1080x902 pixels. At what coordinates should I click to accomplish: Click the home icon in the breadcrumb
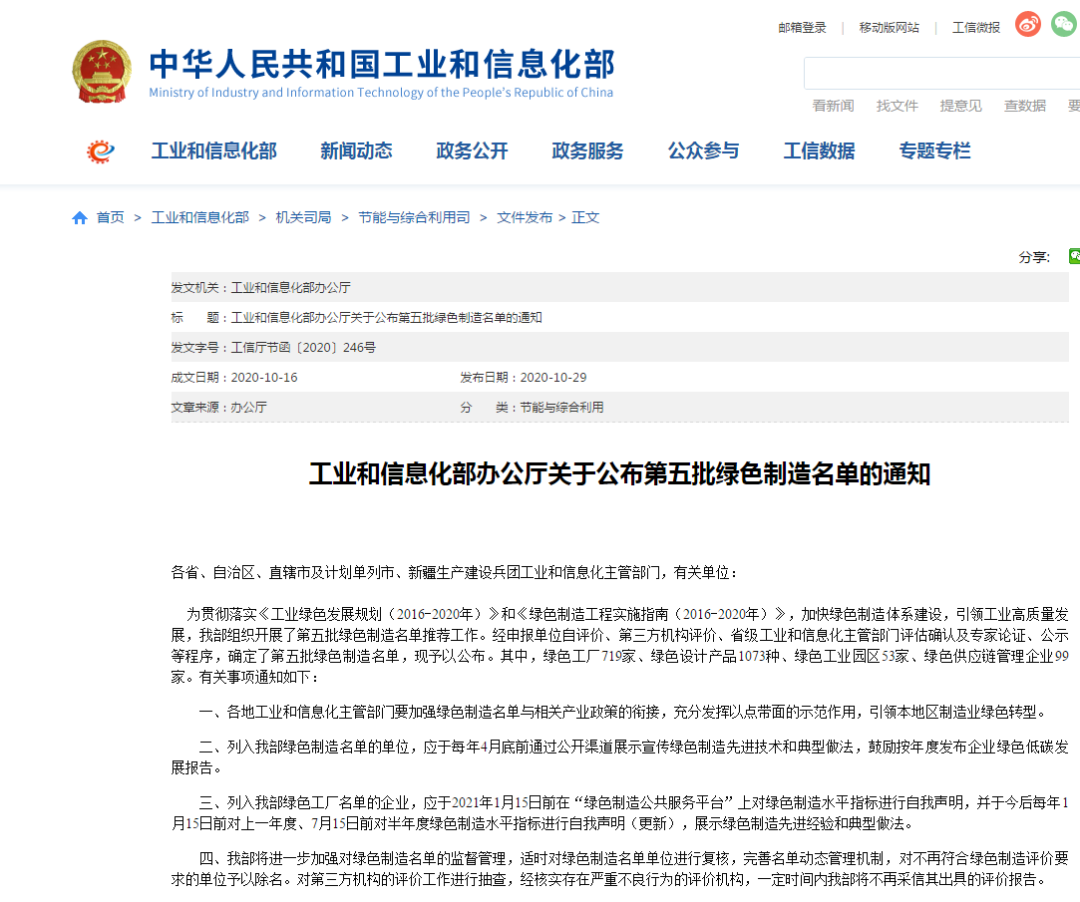pyautogui.click(x=79, y=216)
